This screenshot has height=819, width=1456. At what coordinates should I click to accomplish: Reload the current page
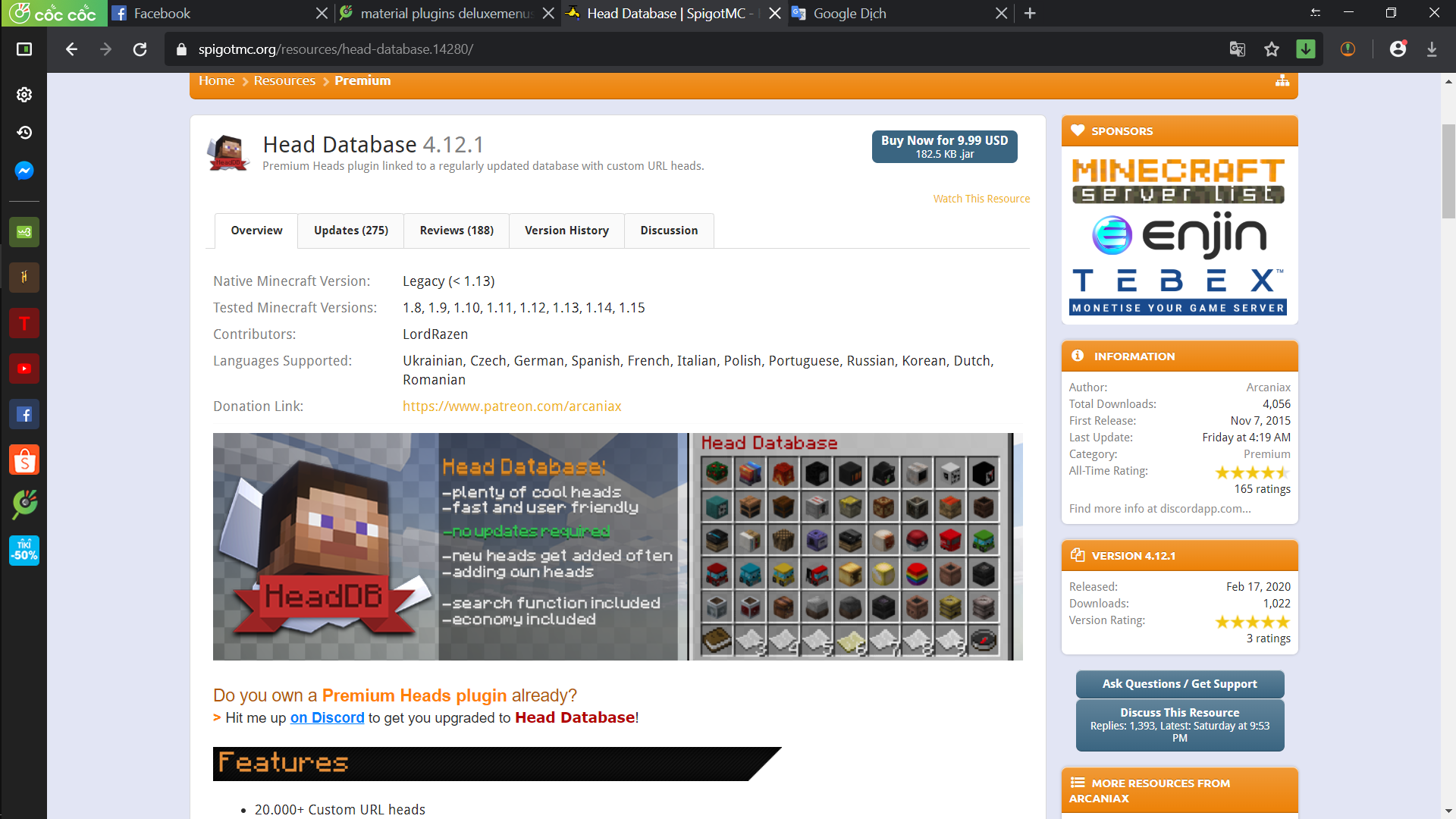point(140,49)
